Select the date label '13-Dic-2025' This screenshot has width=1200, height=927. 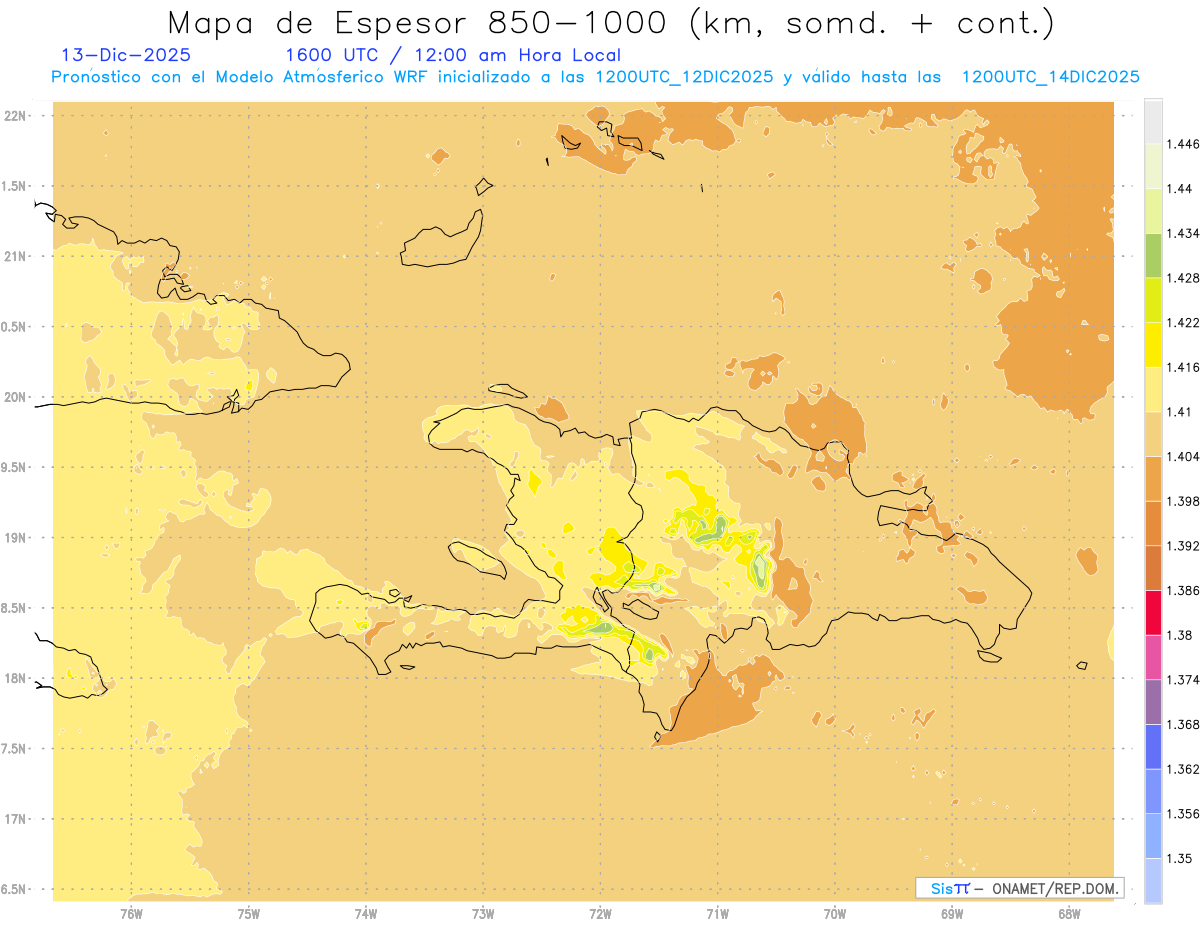pos(126,55)
